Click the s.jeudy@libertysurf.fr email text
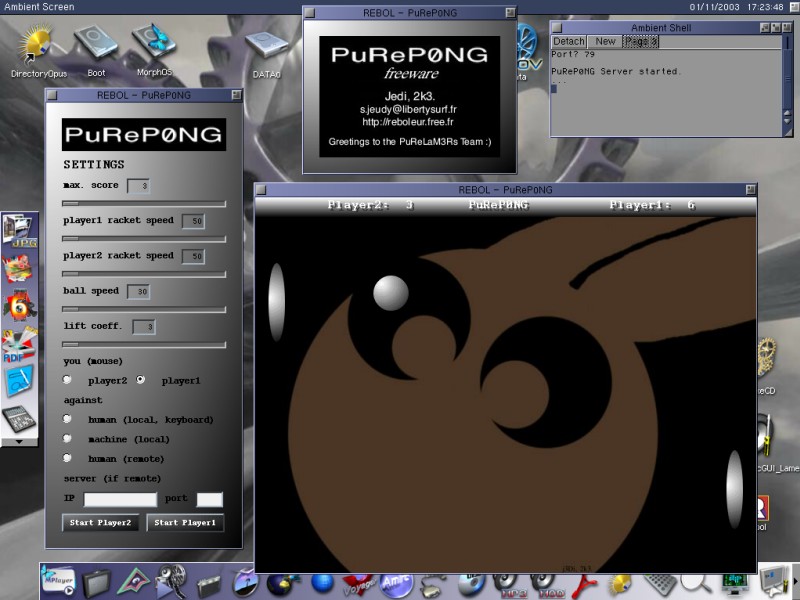This screenshot has width=800, height=600. [408, 109]
